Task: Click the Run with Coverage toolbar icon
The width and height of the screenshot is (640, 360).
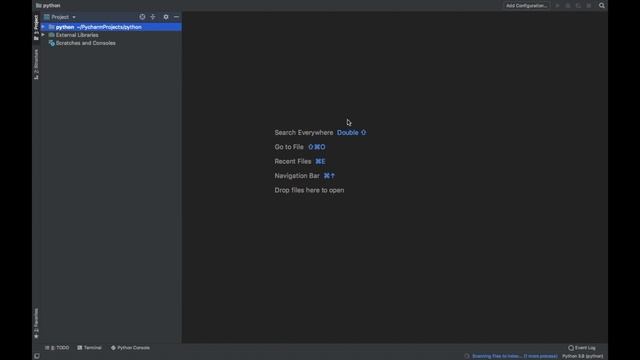Action: pyautogui.click(x=578, y=6)
